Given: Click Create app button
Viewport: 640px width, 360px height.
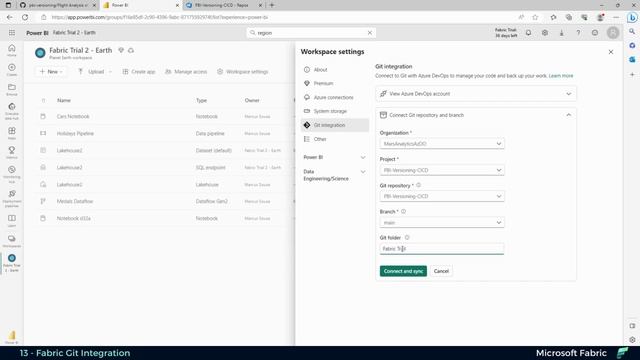Looking at the screenshot, I should [139, 71].
